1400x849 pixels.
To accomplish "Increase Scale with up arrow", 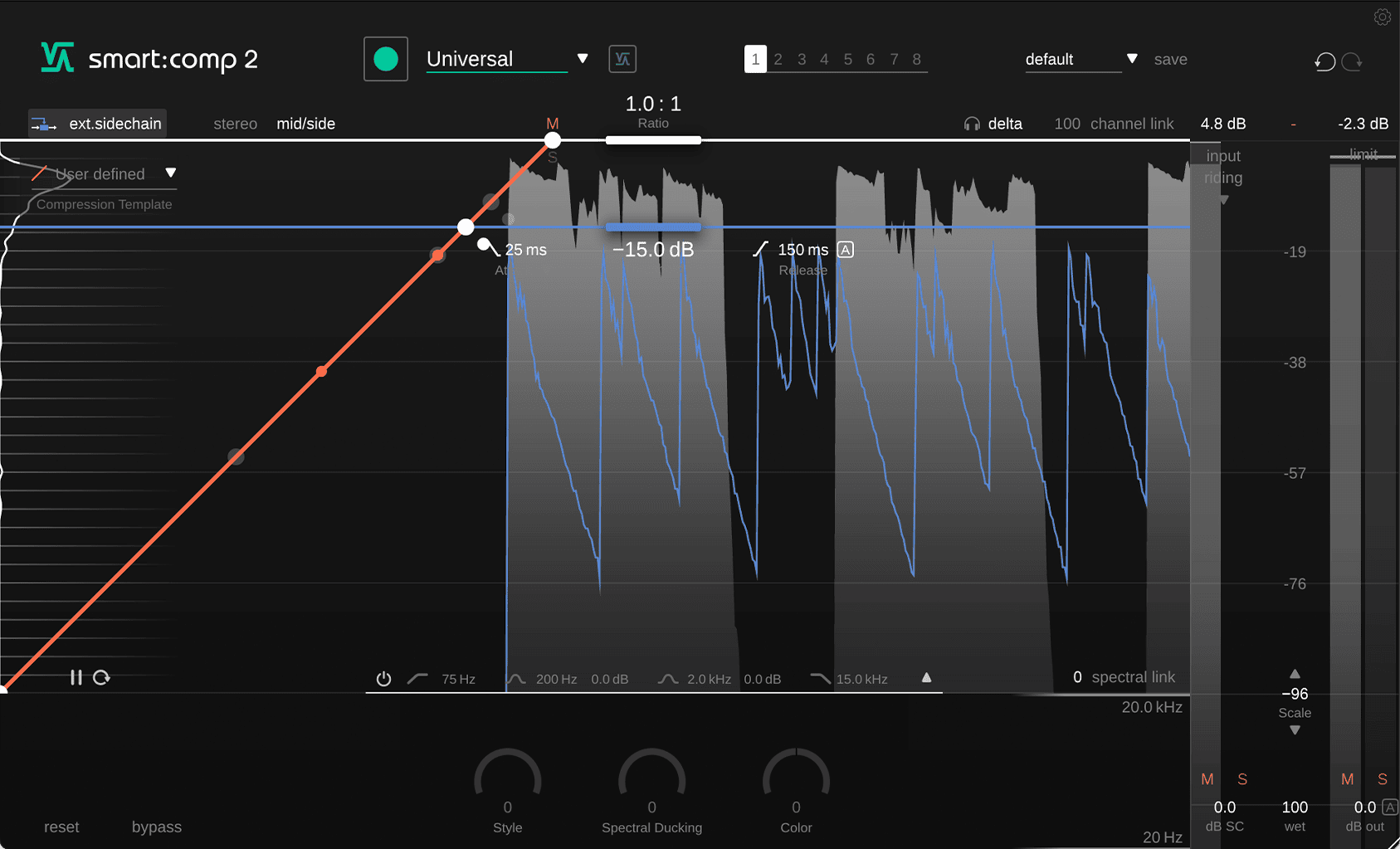I will click(x=1295, y=674).
